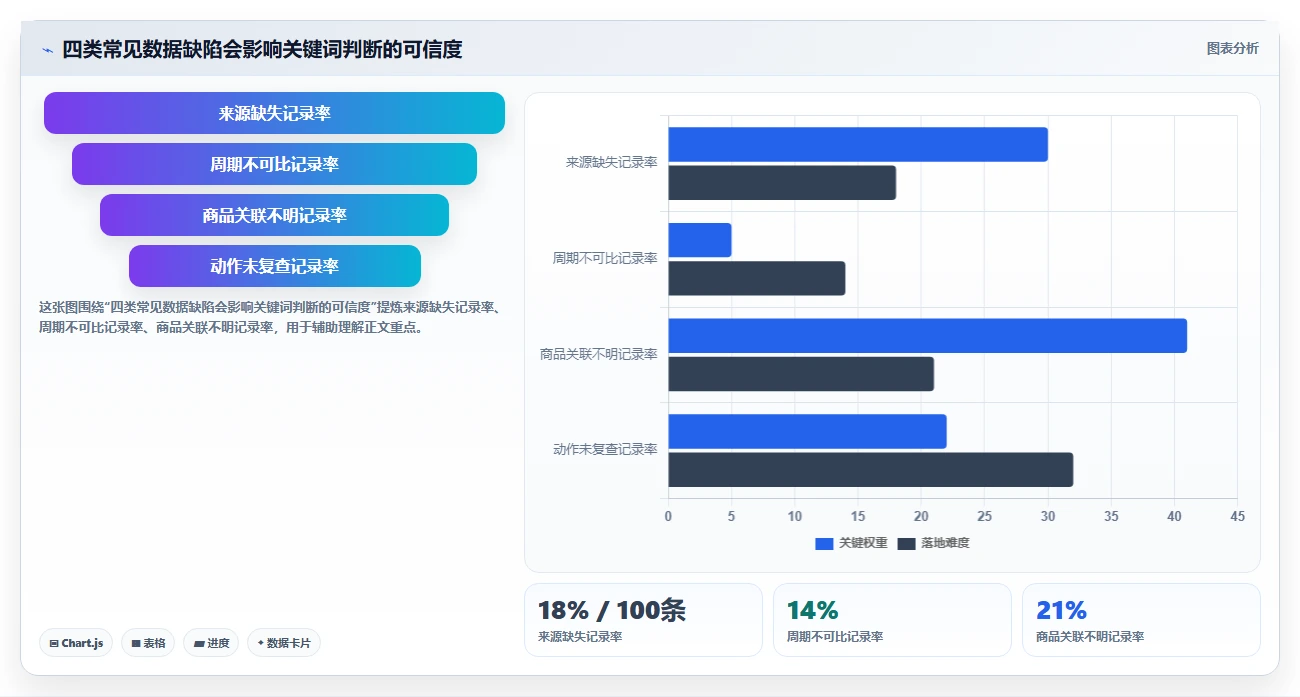
Task: Click the dark bar for 商品关联不明记录率
Action: [801, 374]
